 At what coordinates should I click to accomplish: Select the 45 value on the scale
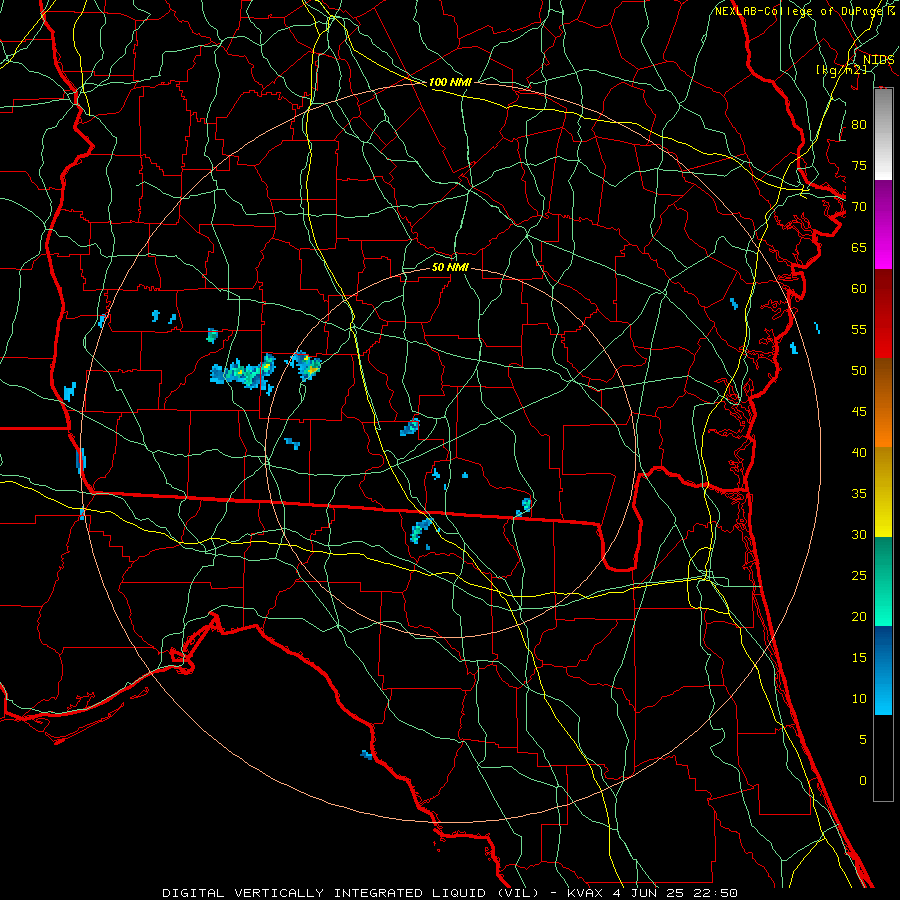(859, 412)
